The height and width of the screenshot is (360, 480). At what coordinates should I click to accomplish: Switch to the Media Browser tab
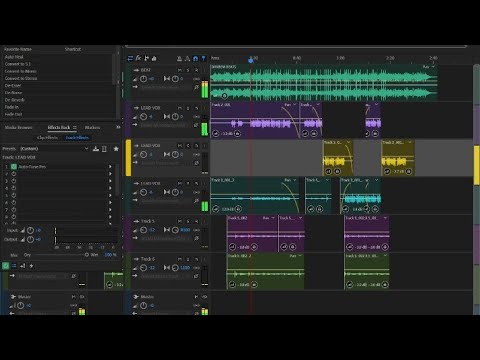click(x=18, y=127)
